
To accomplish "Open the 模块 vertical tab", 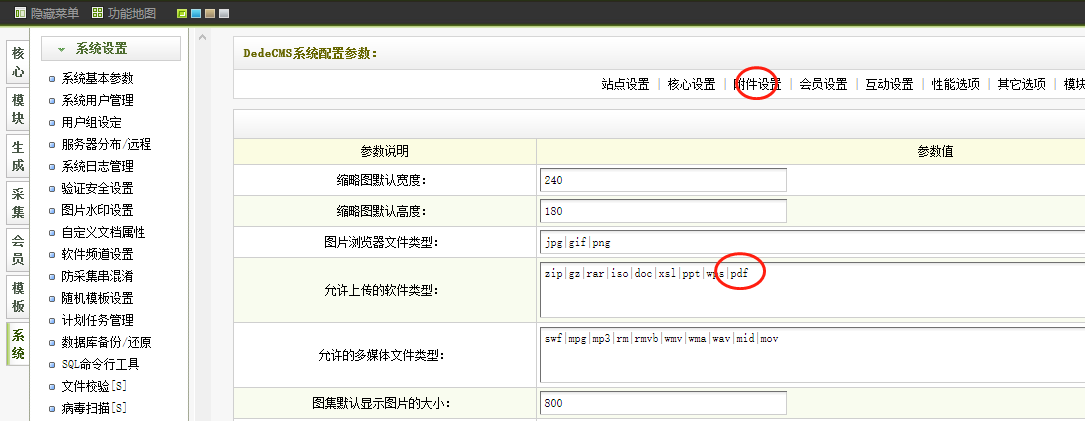I will point(18,109).
